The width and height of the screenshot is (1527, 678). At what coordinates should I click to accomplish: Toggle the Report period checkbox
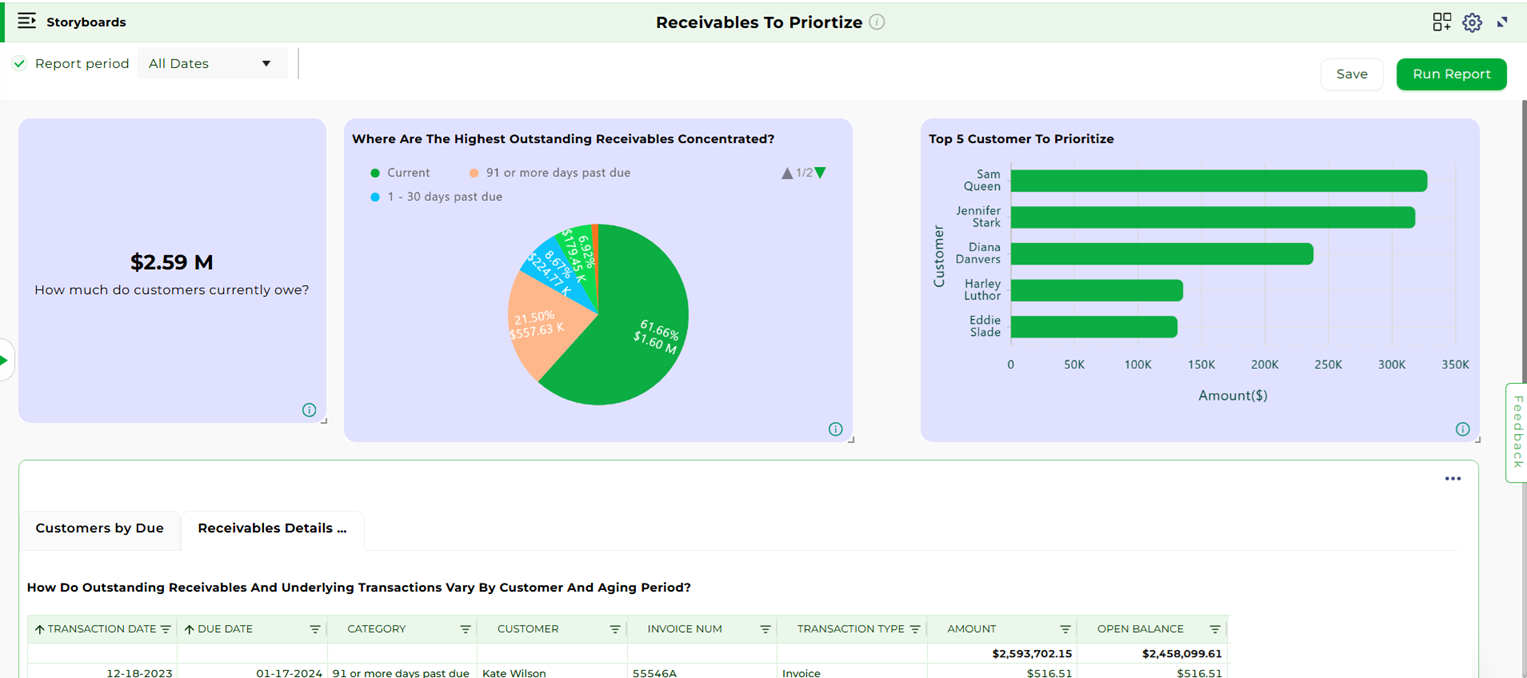coord(19,64)
